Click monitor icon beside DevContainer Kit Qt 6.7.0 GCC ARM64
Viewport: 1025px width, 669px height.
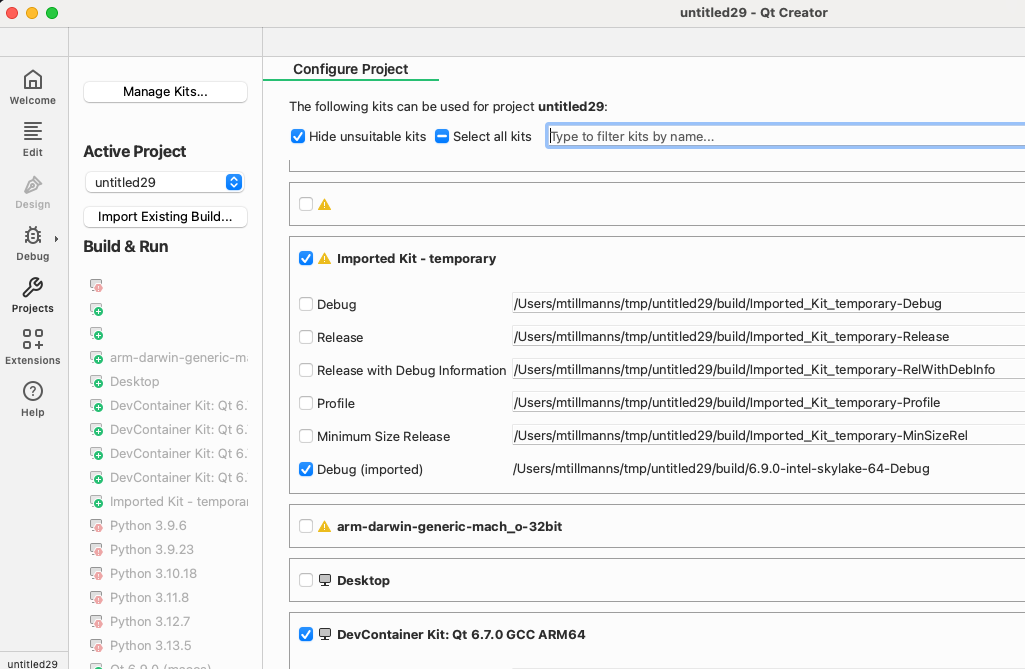tap(324, 634)
